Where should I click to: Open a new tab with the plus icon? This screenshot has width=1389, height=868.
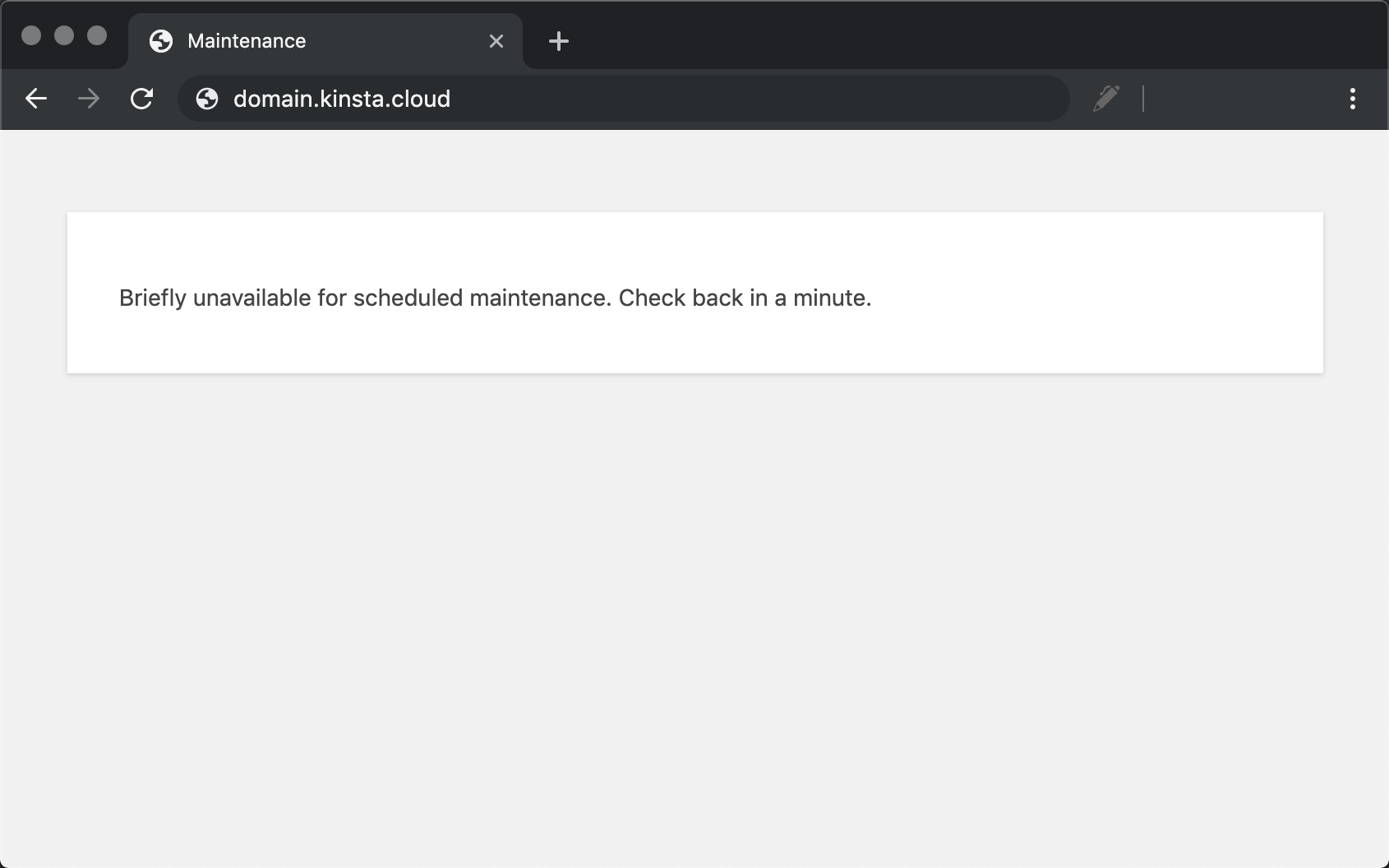click(559, 41)
